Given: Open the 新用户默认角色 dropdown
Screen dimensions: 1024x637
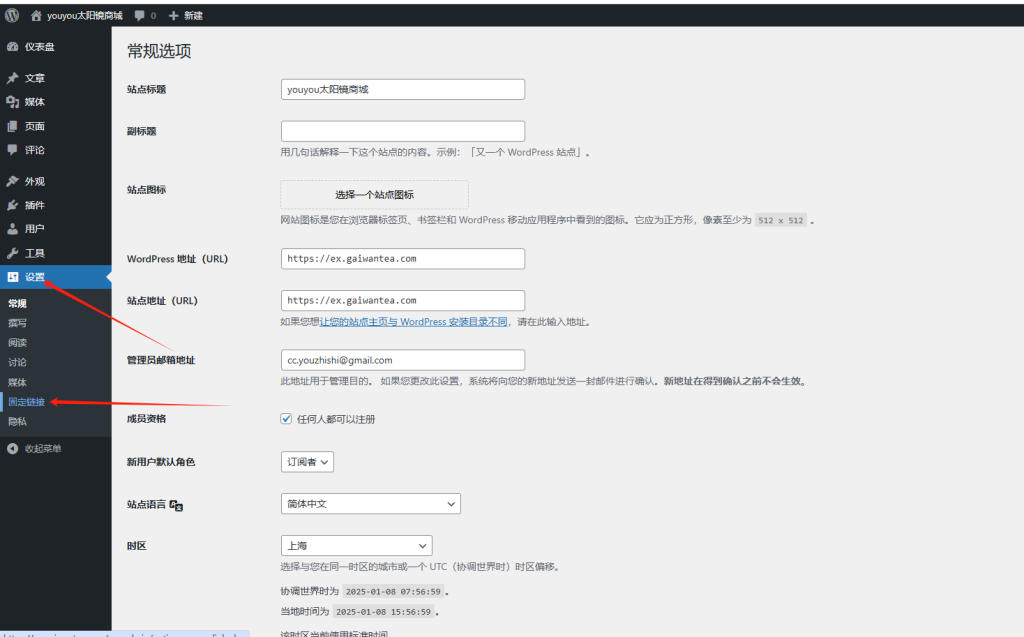Looking at the screenshot, I should click(307, 462).
